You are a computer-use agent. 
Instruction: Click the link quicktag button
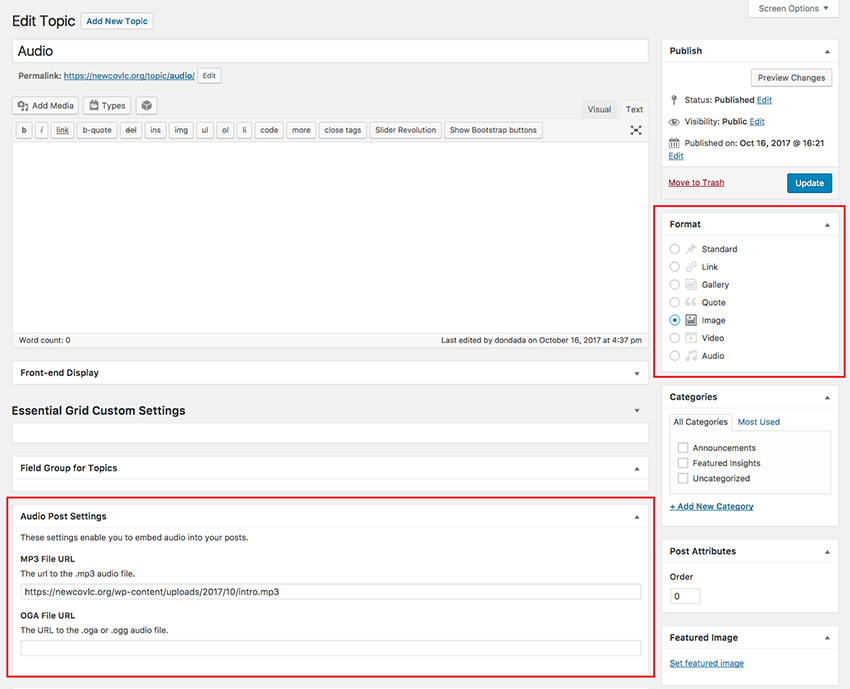(62, 130)
